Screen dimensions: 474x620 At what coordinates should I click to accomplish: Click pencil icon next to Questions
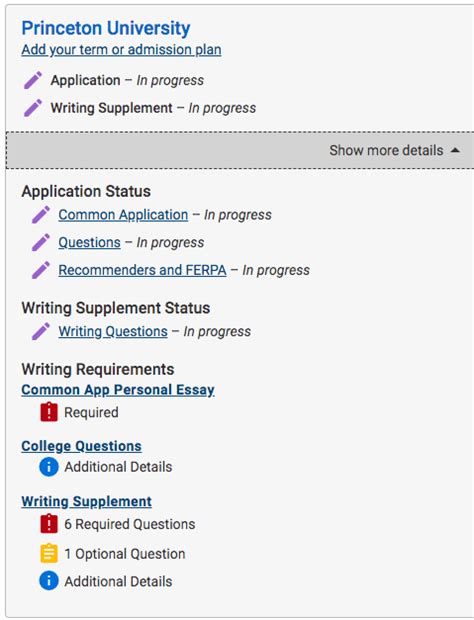pos(41,242)
